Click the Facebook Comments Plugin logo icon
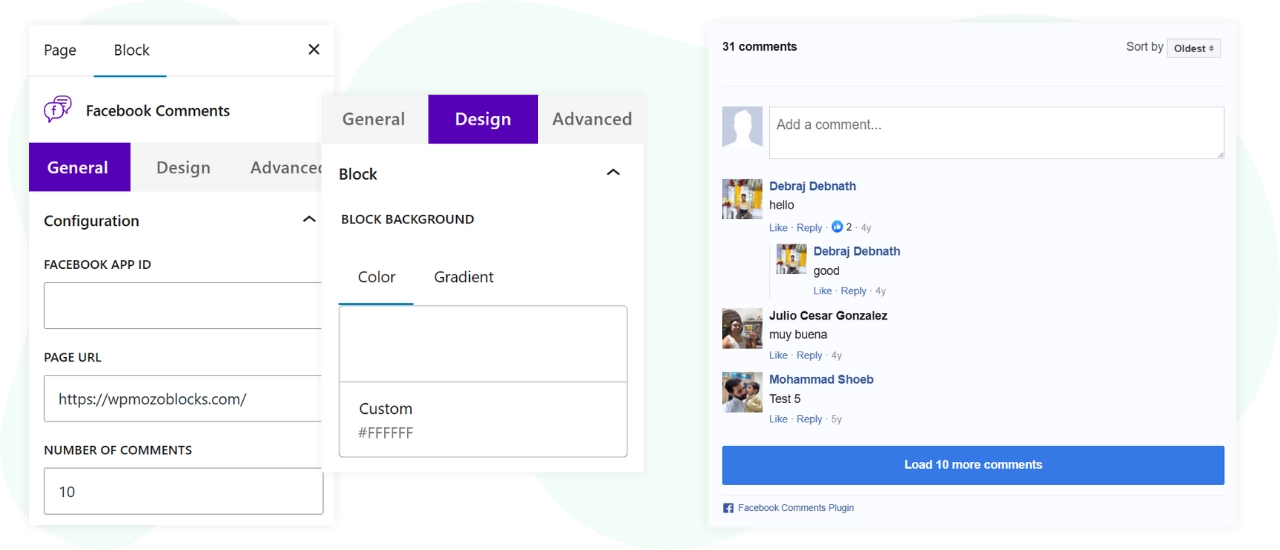 728,508
